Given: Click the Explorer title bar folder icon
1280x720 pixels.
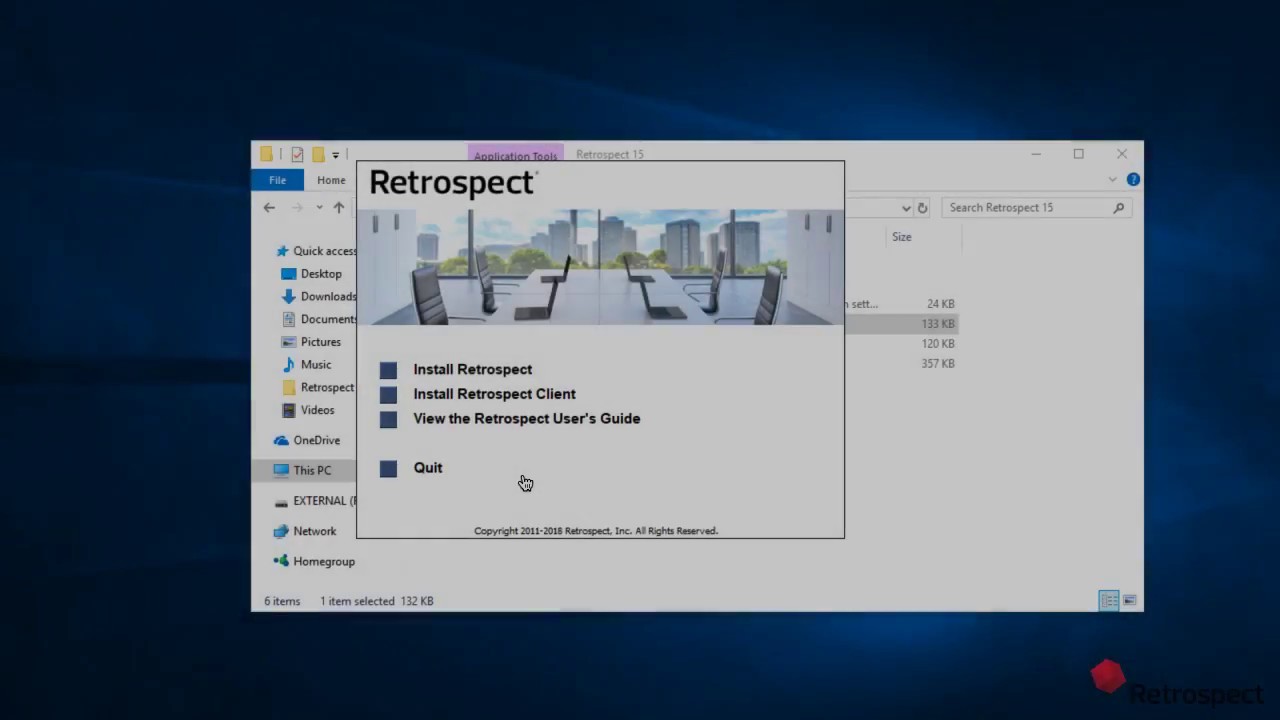Looking at the screenshot, I should point(266,154).
